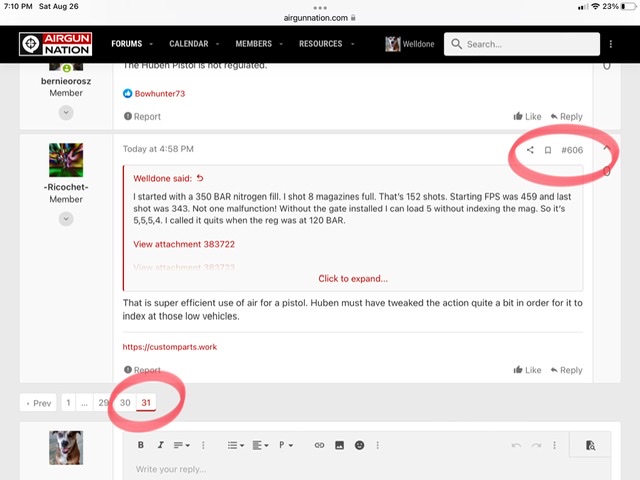The image size is (640, 480).
Task: Open -Ricochet- member profile name
Action: 66,187
